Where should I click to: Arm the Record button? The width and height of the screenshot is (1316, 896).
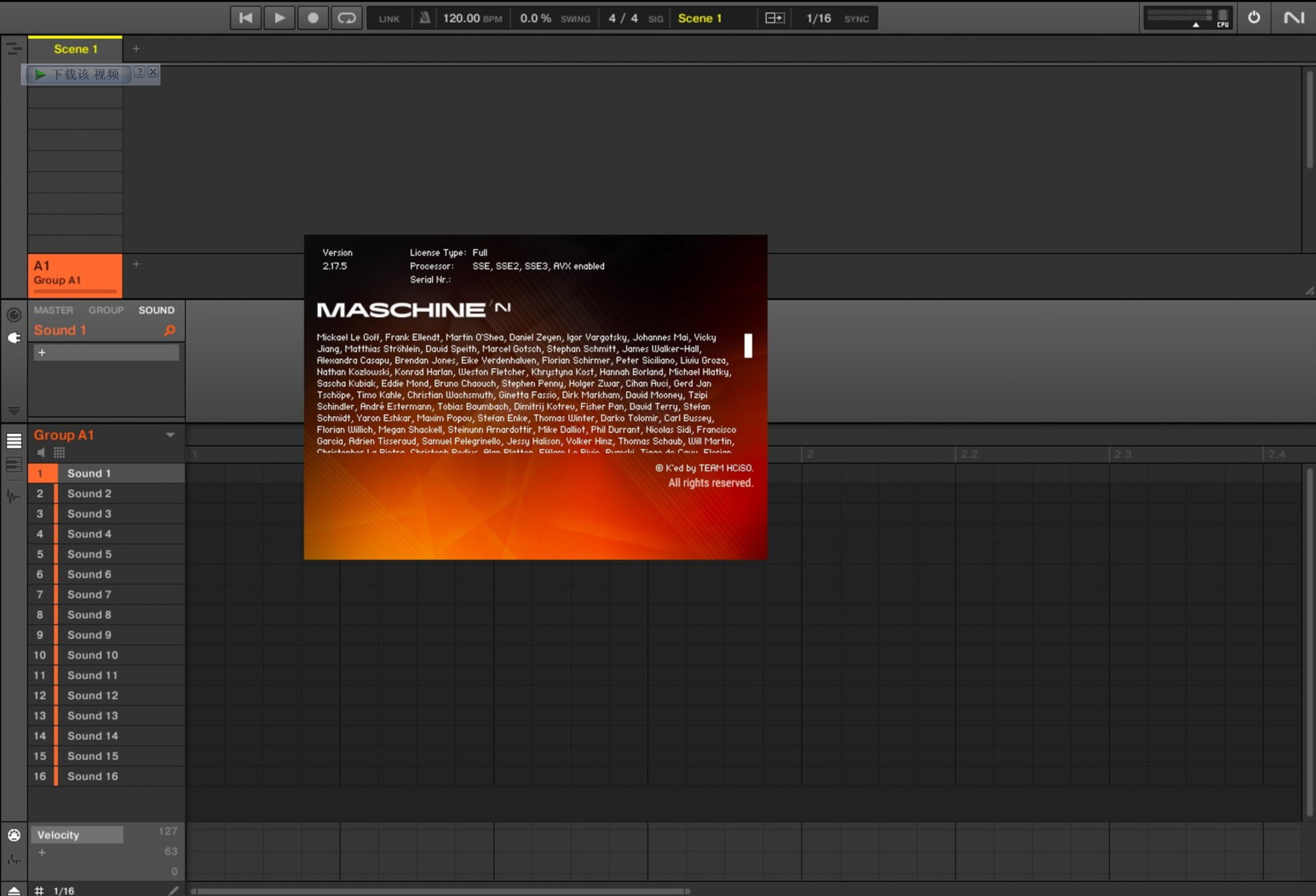tap(312, 18)
